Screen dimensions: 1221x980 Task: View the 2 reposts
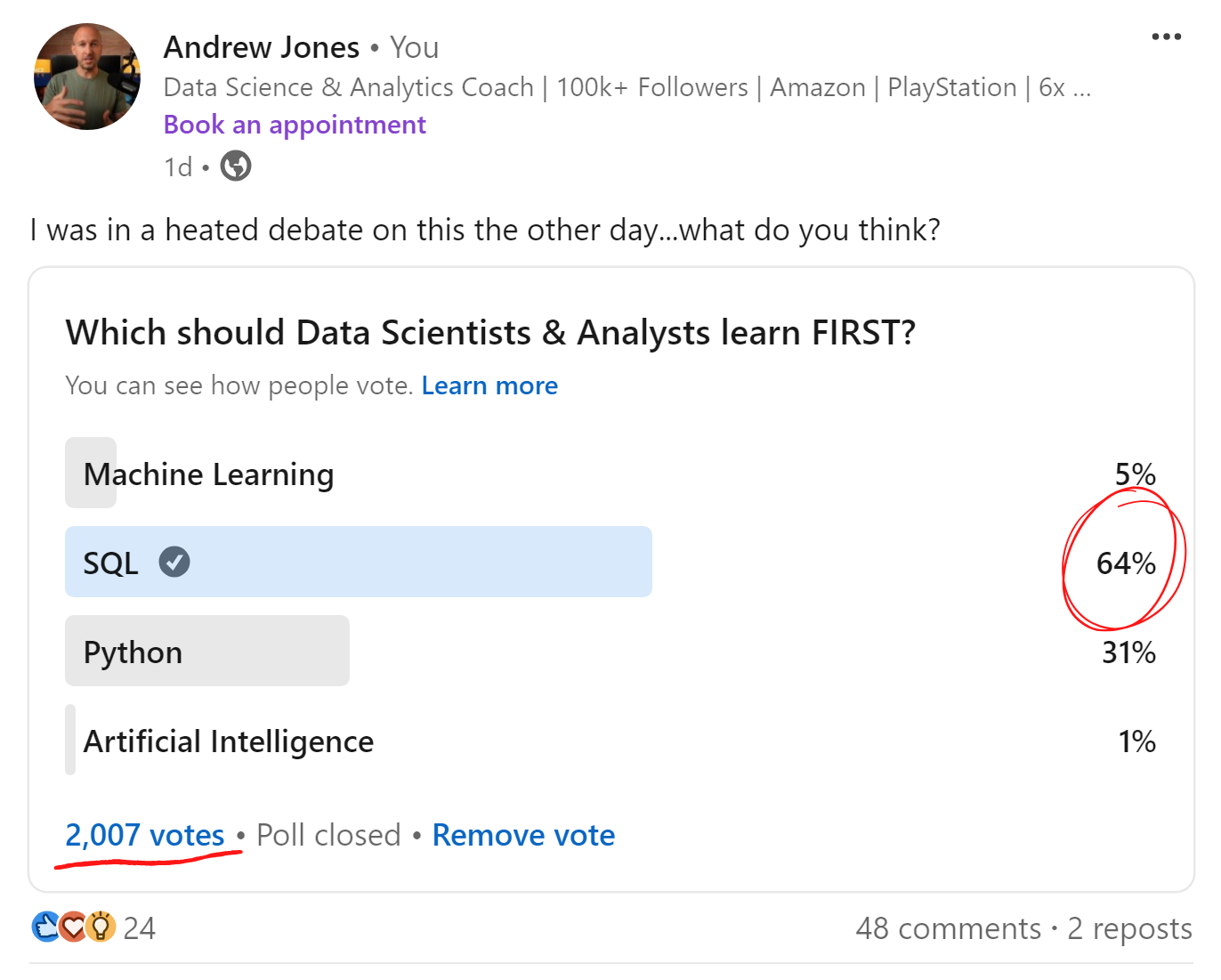click(x=1129, y=928)
